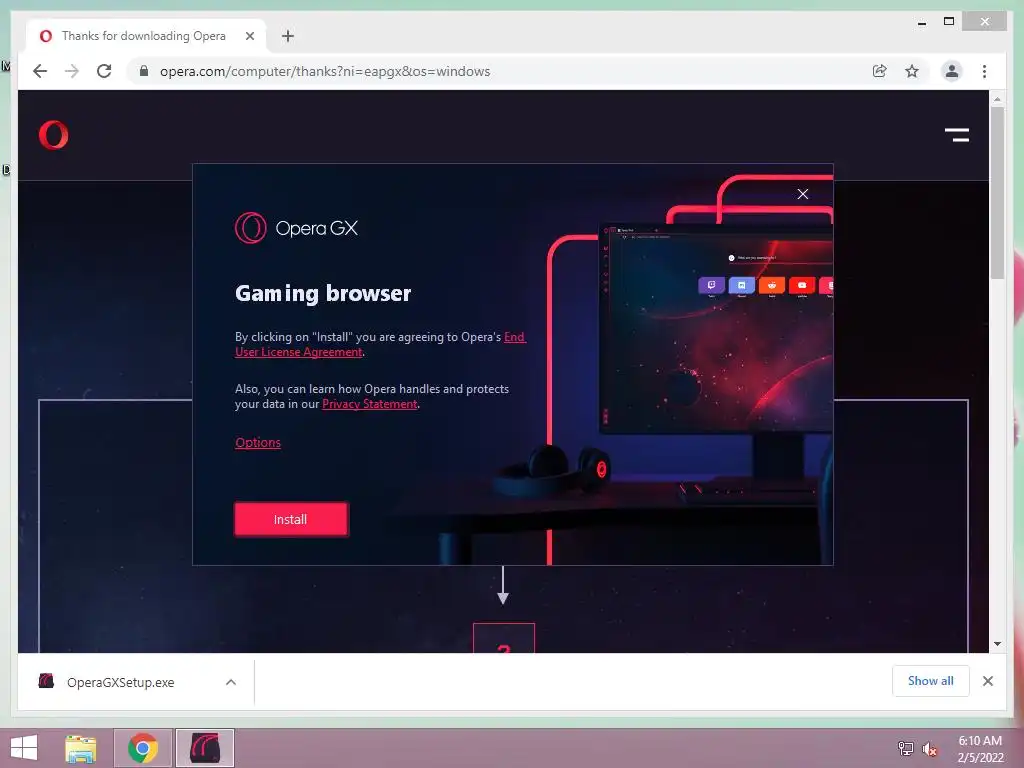The height and width of the screenshot is (768, 1024).
Task: Select the Thanks for downloading Opera tab
Action: [144, 36]
